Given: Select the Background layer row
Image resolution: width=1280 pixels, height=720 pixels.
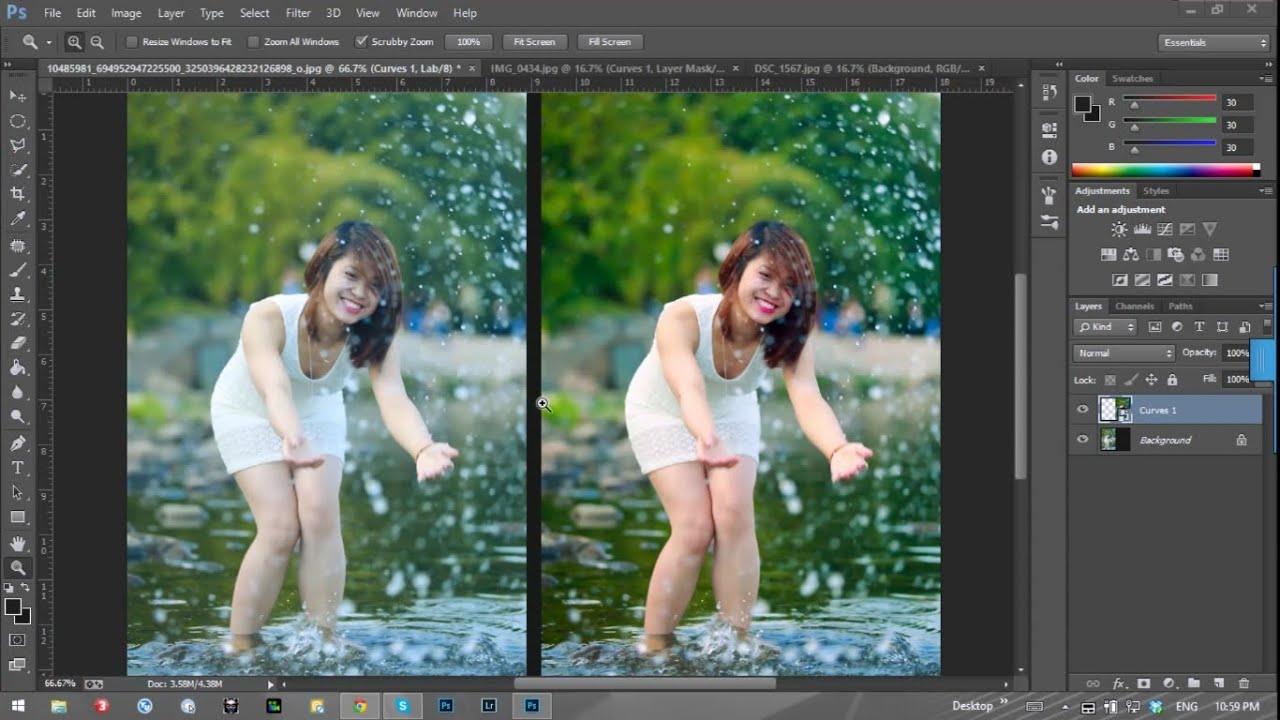Looking at the screenshot, I should click(x=1165, y=440).
